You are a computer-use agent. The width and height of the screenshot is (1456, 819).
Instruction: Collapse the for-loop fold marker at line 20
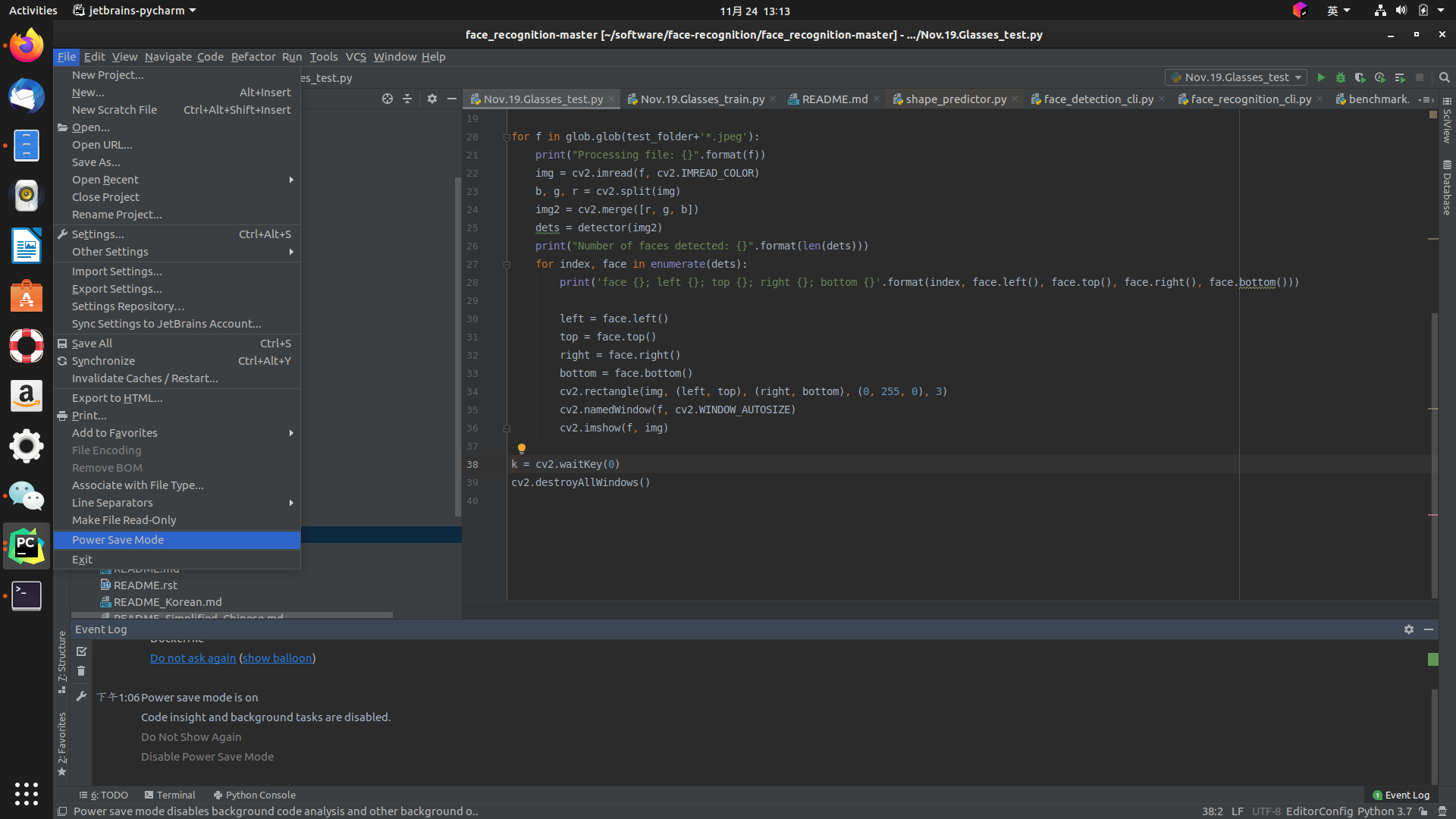506,137
